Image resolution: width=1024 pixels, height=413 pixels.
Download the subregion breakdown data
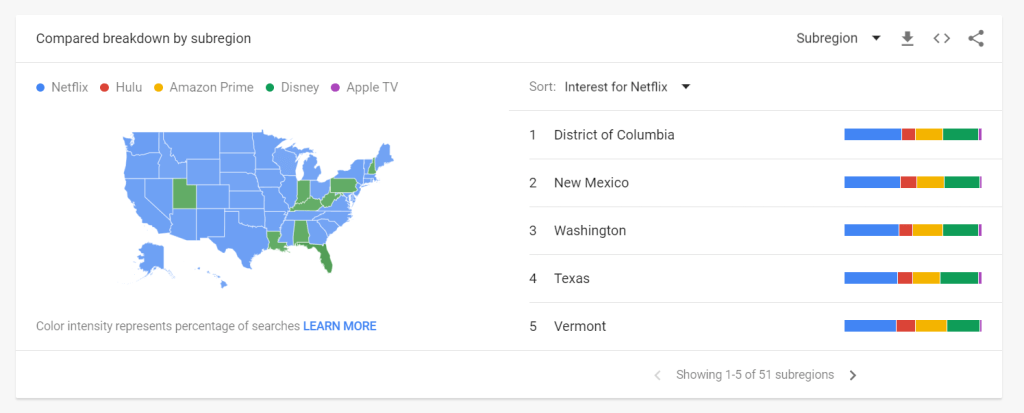click(907, 39)
